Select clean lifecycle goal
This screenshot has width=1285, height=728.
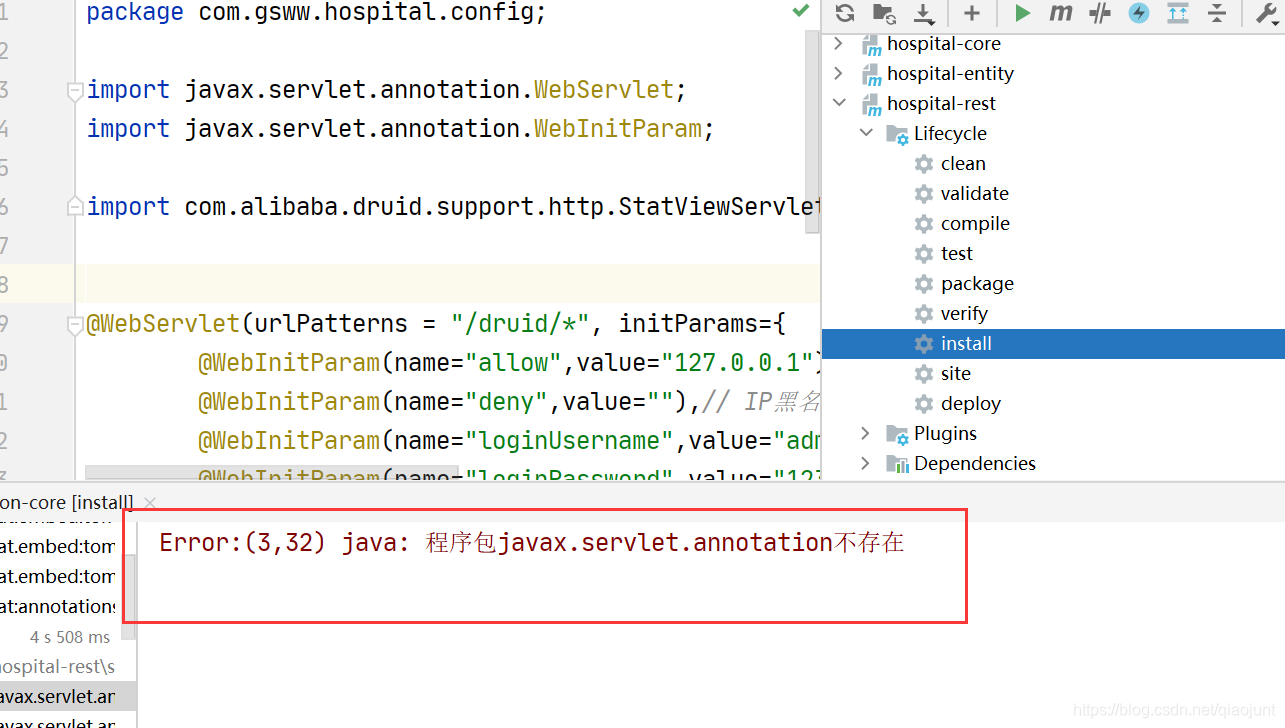[x=963, y=164]
